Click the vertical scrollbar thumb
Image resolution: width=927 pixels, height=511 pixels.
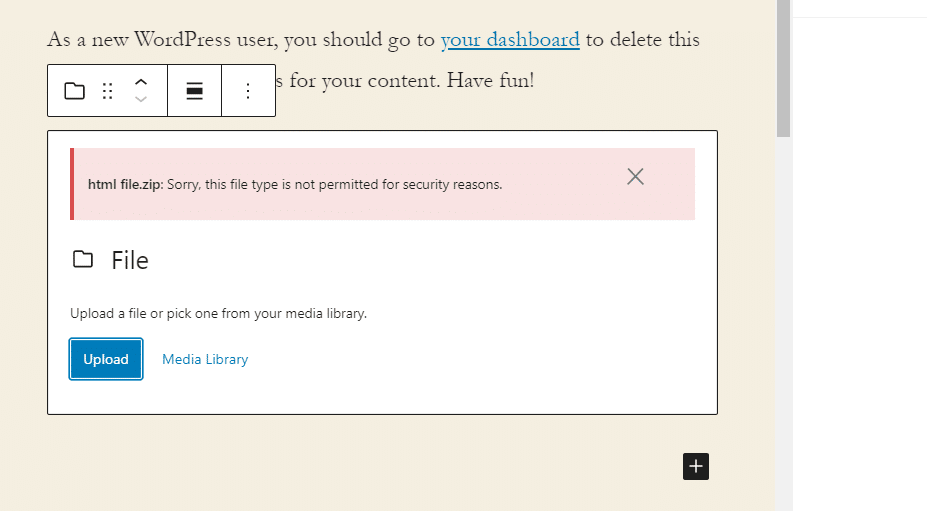click(x=783, y=68)
